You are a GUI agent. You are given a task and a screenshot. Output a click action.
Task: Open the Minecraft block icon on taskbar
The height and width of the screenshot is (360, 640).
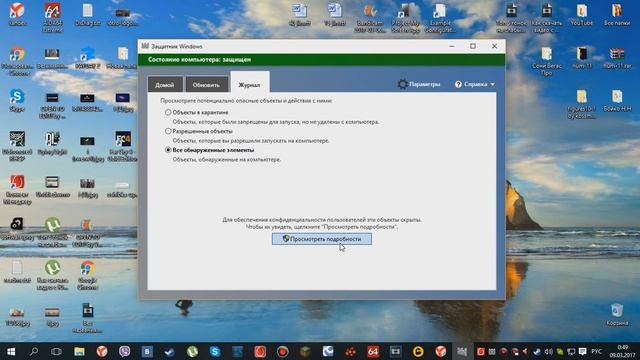click(x=305, y=351)
